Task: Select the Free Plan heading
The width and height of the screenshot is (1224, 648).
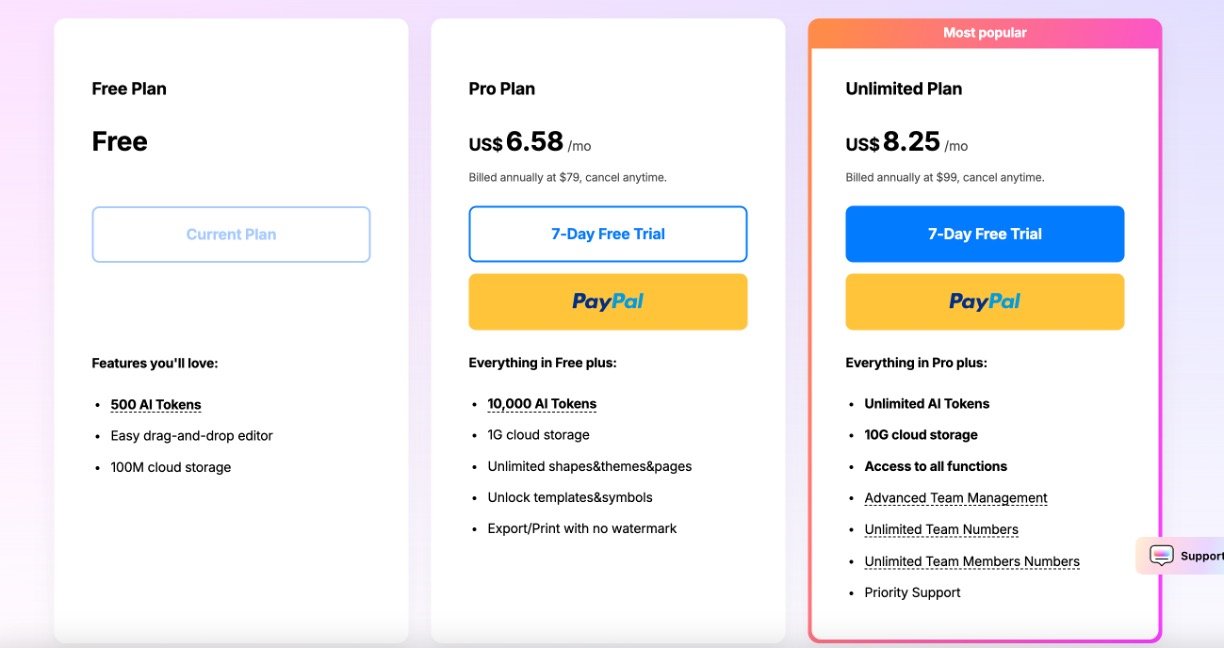Action: 129,89
